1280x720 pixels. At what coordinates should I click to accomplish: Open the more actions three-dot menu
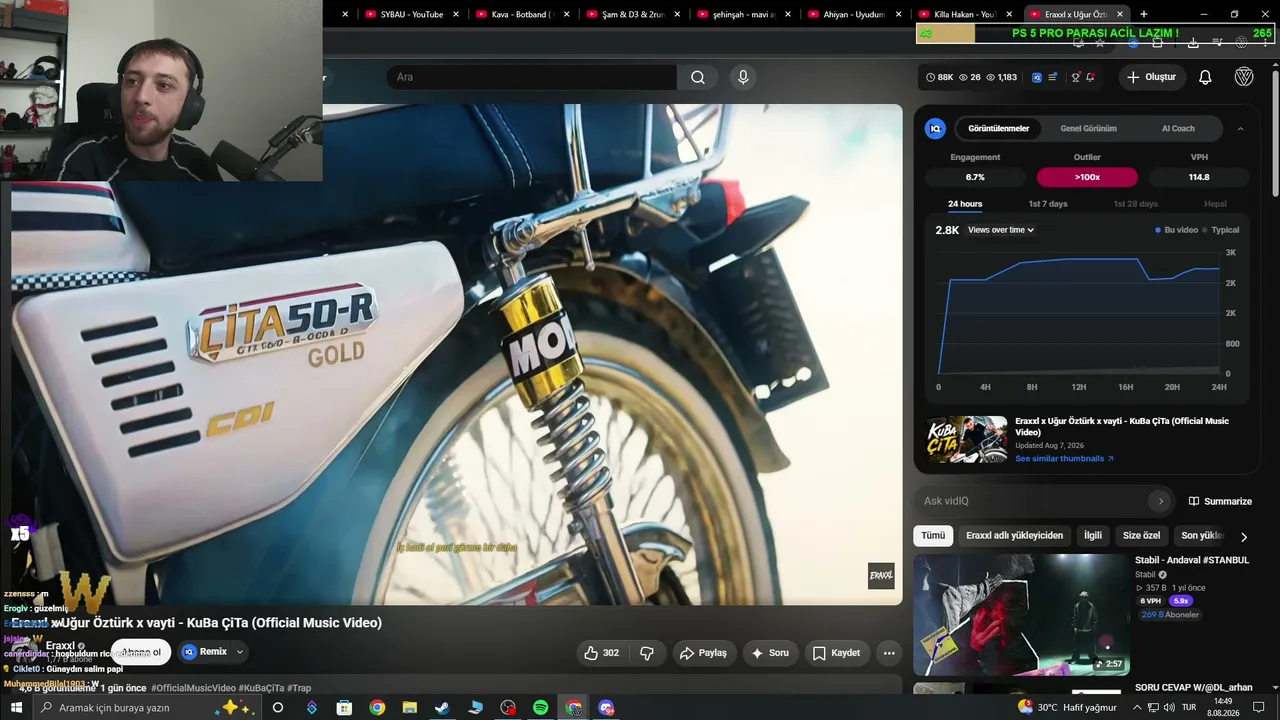coord(889,653)
